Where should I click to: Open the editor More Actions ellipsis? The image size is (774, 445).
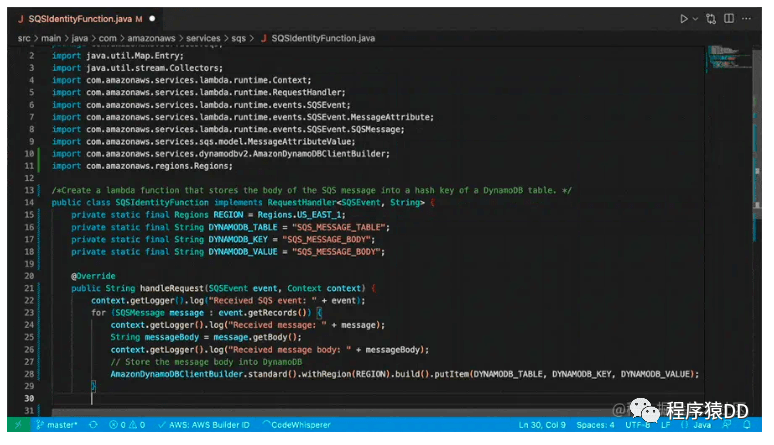click(x=746, y=18)
